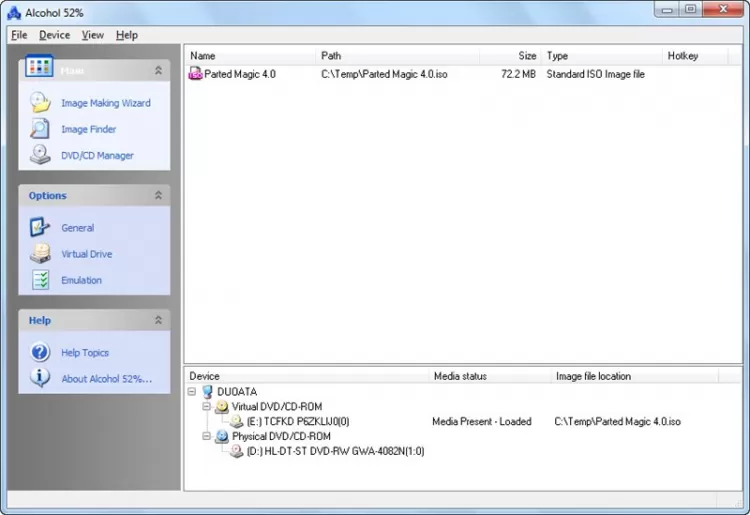This screenshot has width=750, height=515.
Task: Collapse the Physical DVD/CD-ROM node
Action: click(207, 436)
